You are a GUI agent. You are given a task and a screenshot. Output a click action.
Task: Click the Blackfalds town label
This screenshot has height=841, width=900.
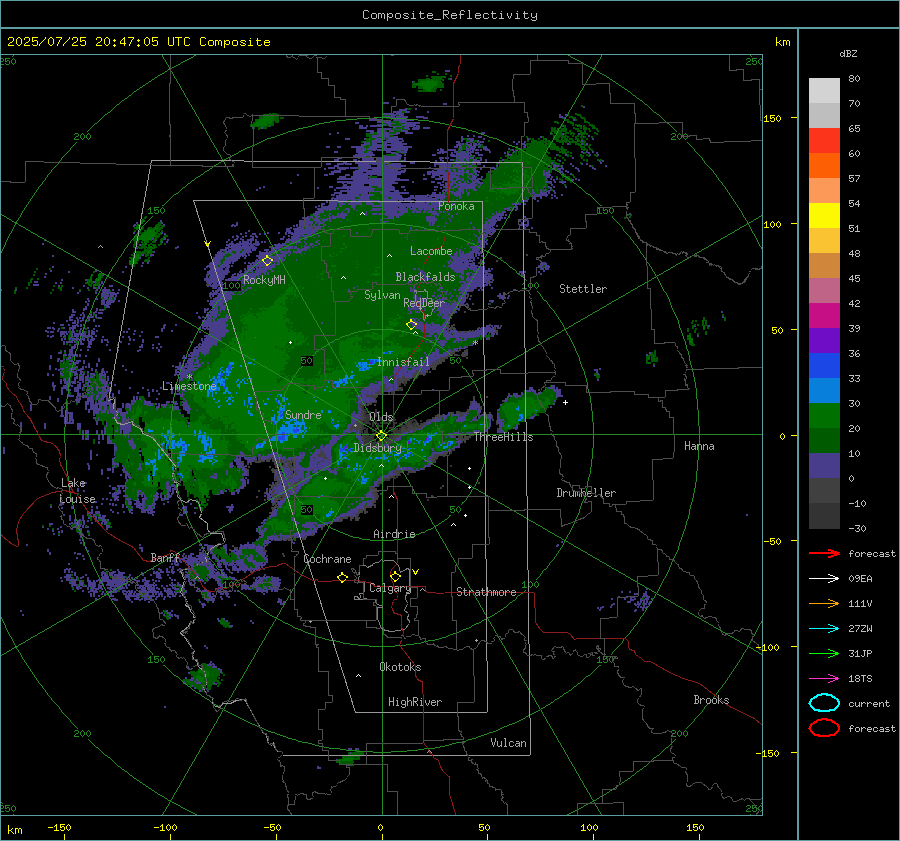[425, 277]
